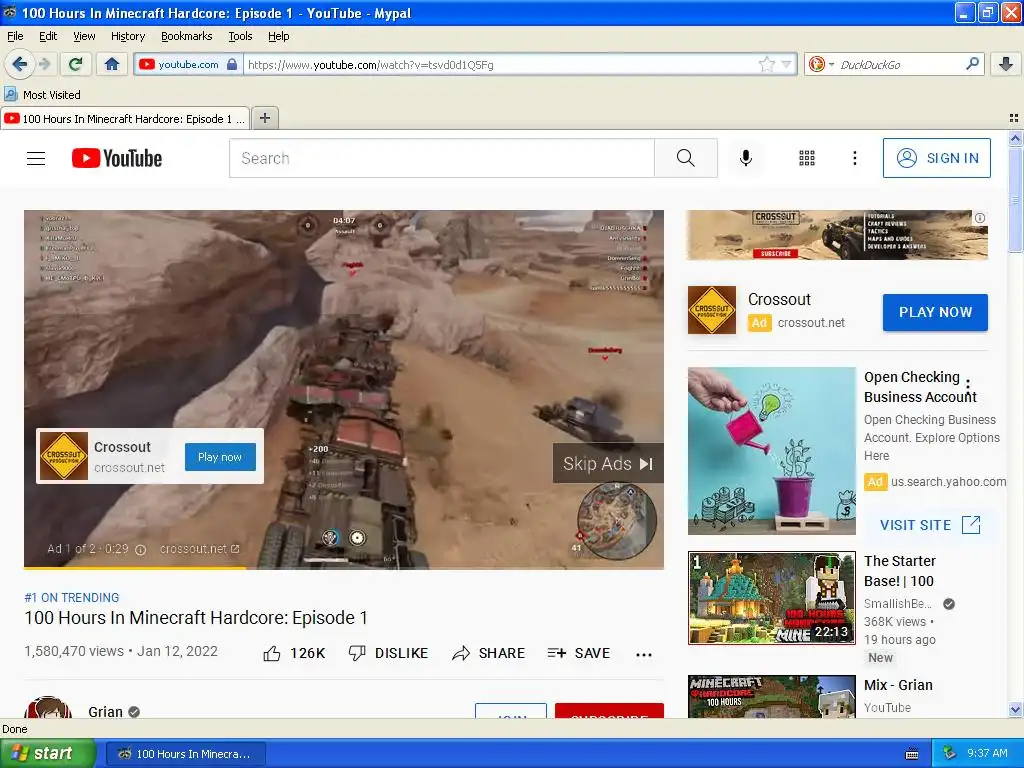
Task: Open a new tab with the plus button
Action: pyautogui.click(x=264, y=118)
